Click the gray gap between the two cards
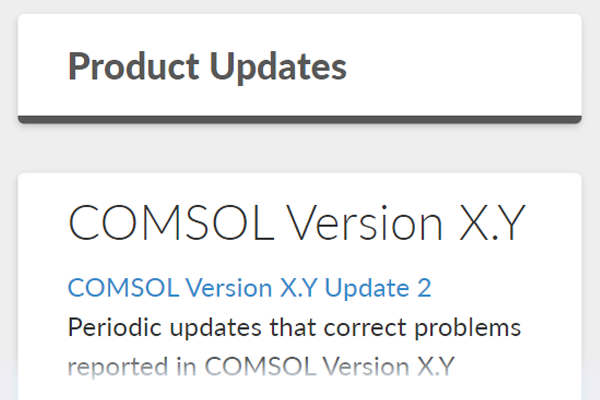 tap(299, 148)
